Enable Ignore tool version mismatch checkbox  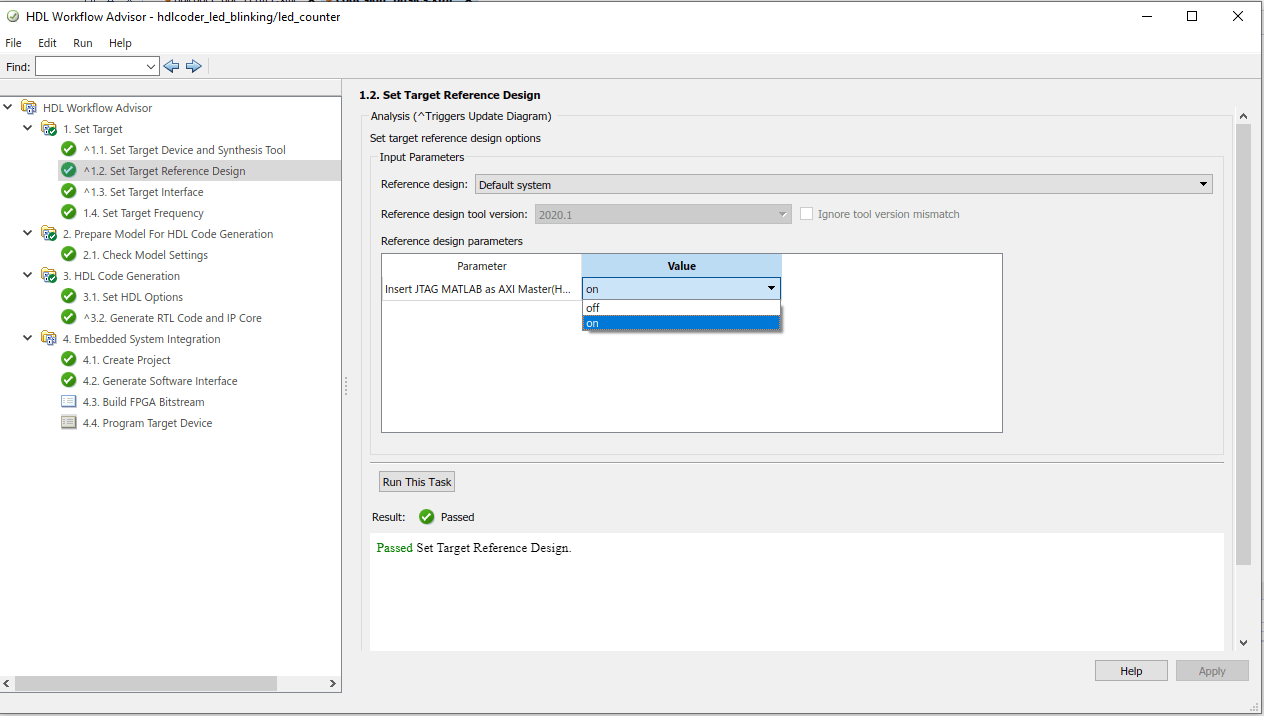[807, 214]
